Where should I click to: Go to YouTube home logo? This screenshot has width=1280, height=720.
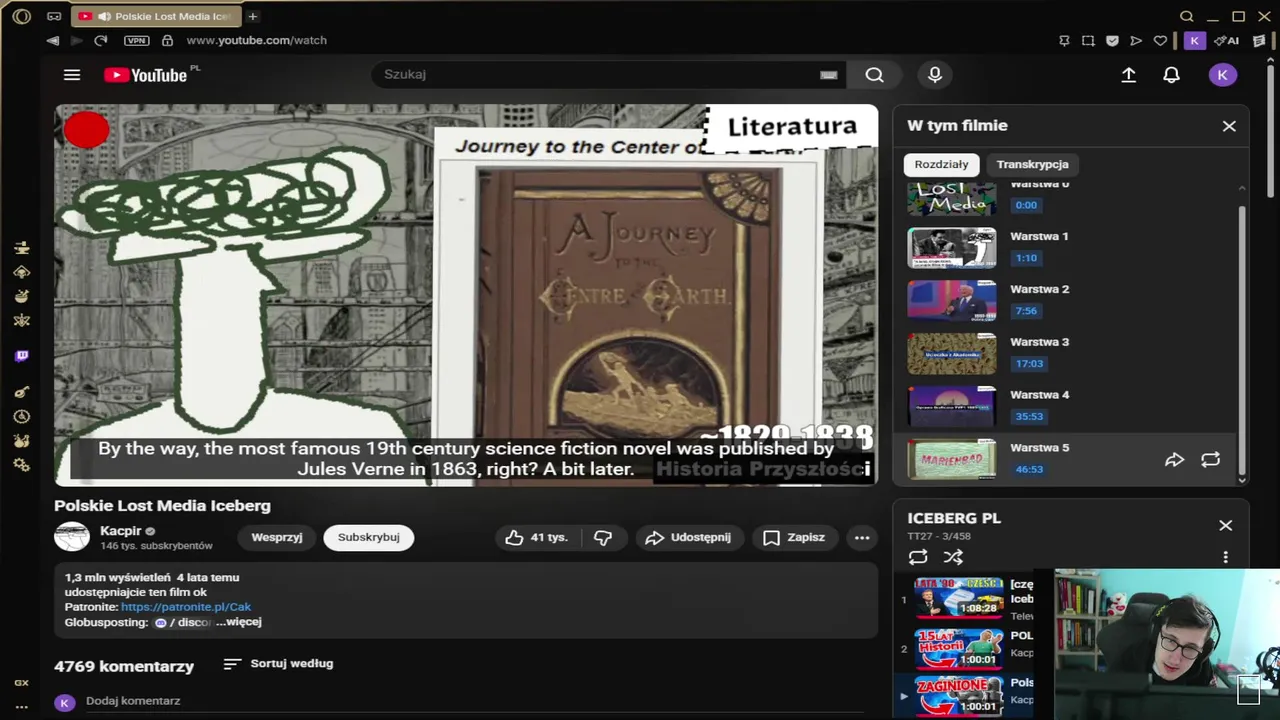coord(146,75)
